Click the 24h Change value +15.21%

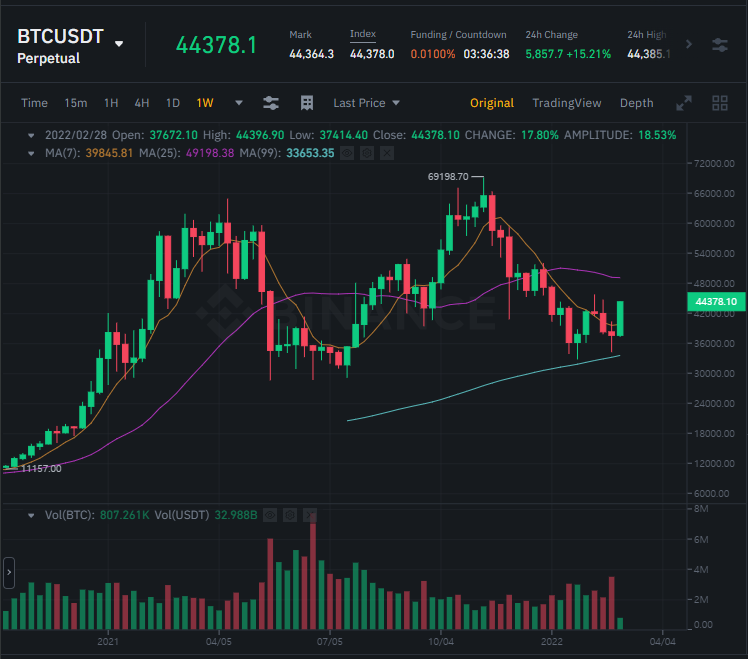click(589, 54)
